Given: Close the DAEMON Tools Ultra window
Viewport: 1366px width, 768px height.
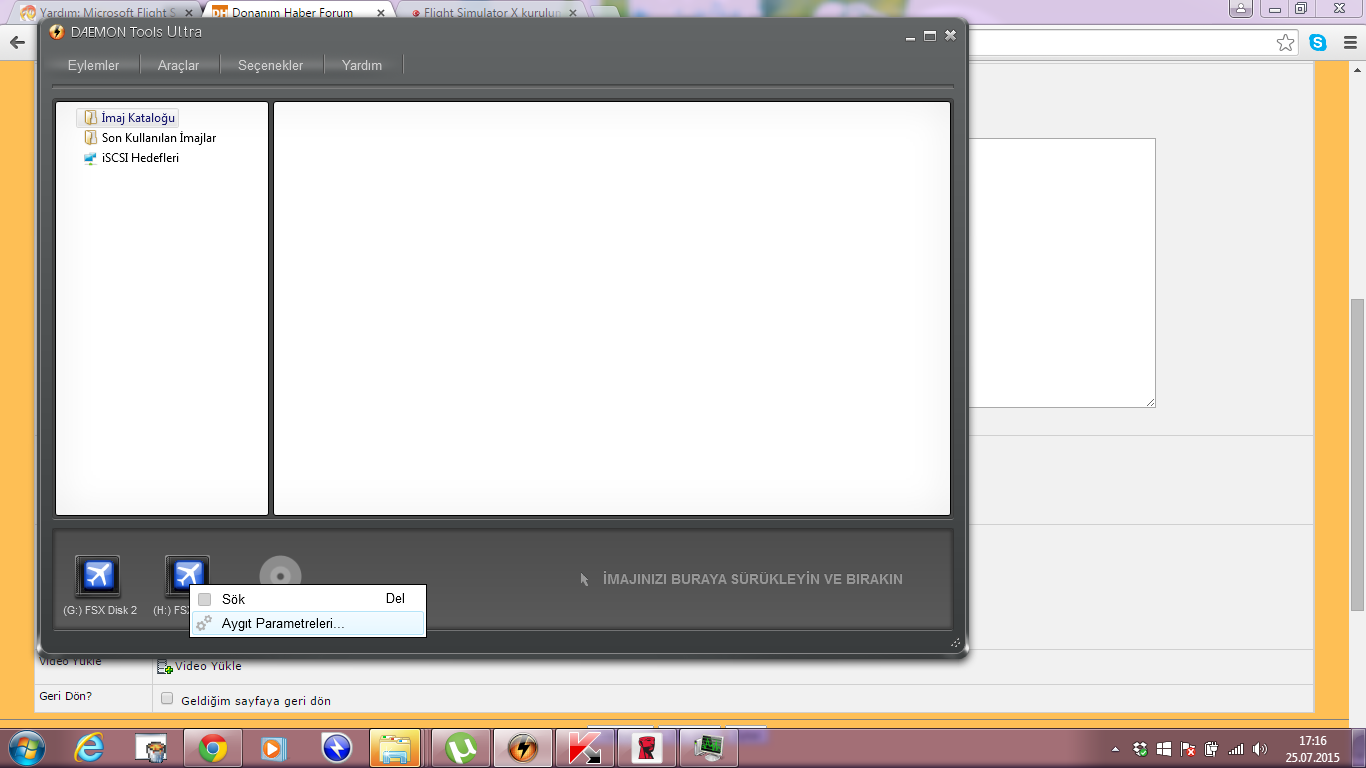Looking at the screenshot, I should click(950, 35).
